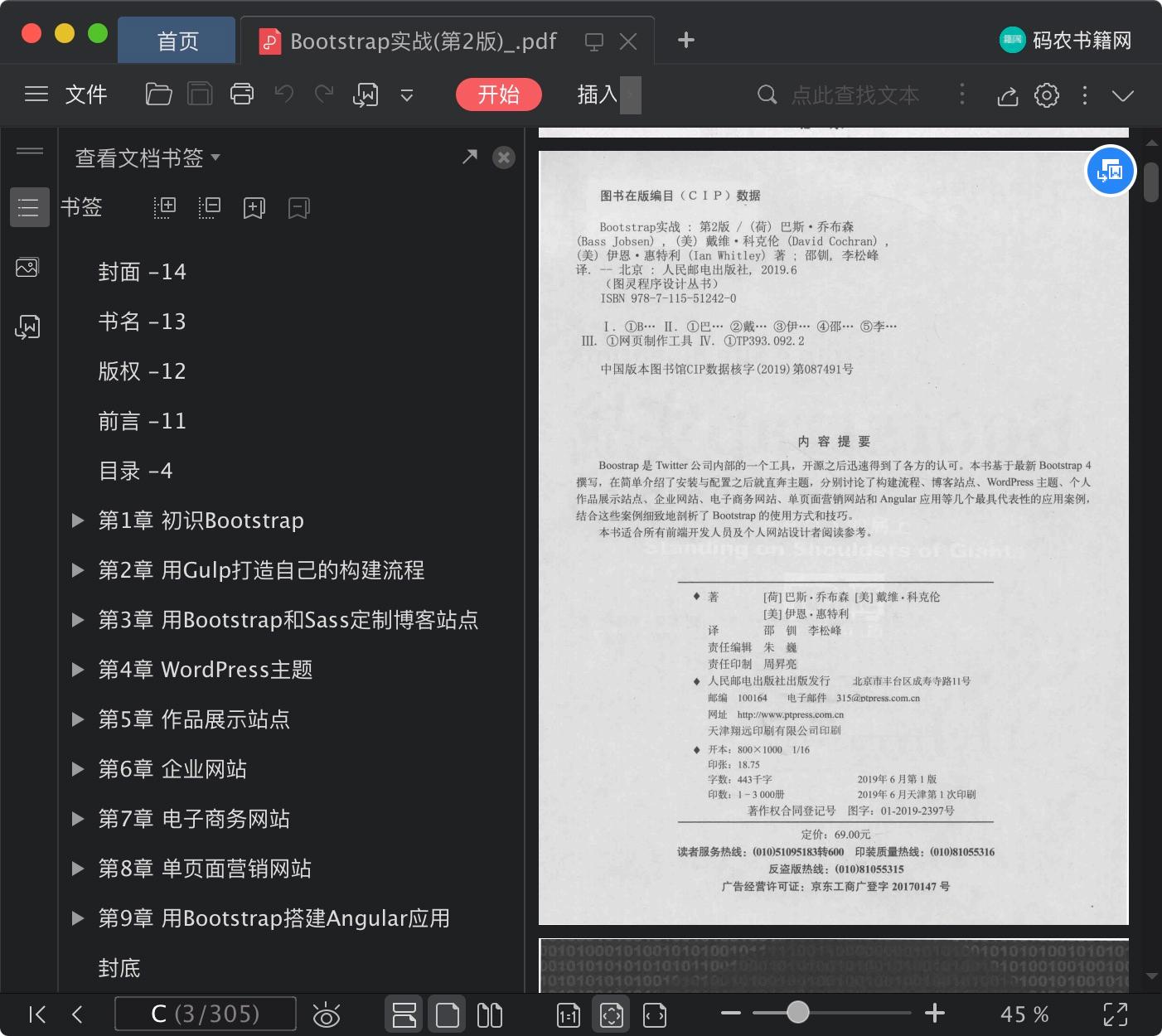The width and height of the screenshot is (1162, 1036).
Task: Click the save document icon
Action: pyautogui.click(x=200, y=94)
